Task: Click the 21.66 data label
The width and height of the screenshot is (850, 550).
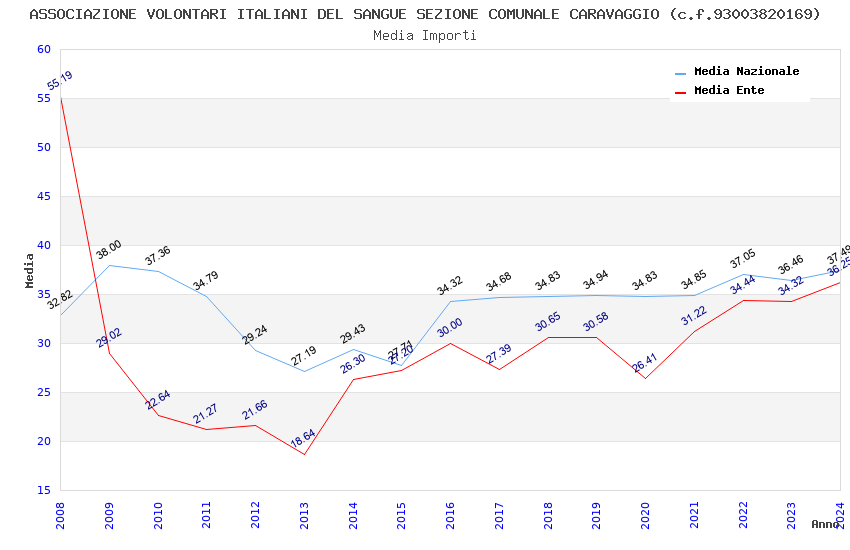Action: (x=255, y=410)
